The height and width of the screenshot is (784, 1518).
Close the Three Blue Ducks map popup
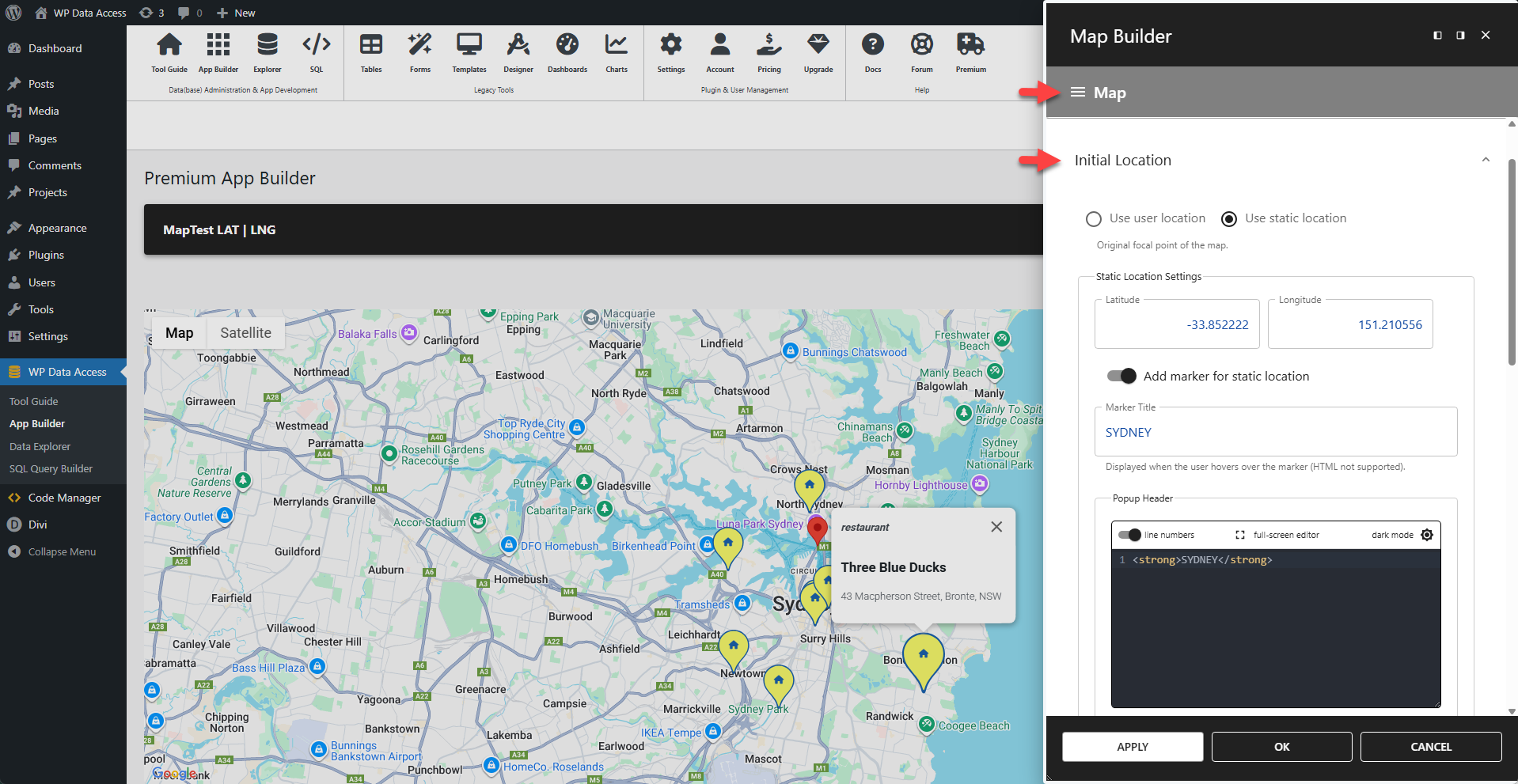tap(996, 526)
